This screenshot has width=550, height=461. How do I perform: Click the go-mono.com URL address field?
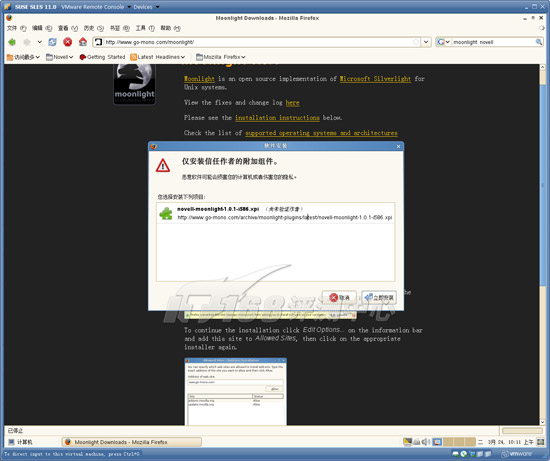click(257, 42)
